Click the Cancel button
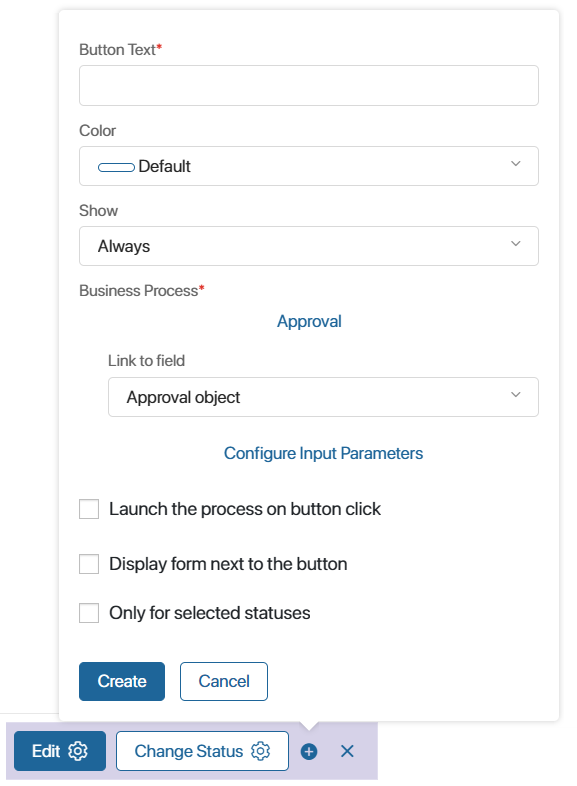The image size is (577, 786). [x=224, y=681]
